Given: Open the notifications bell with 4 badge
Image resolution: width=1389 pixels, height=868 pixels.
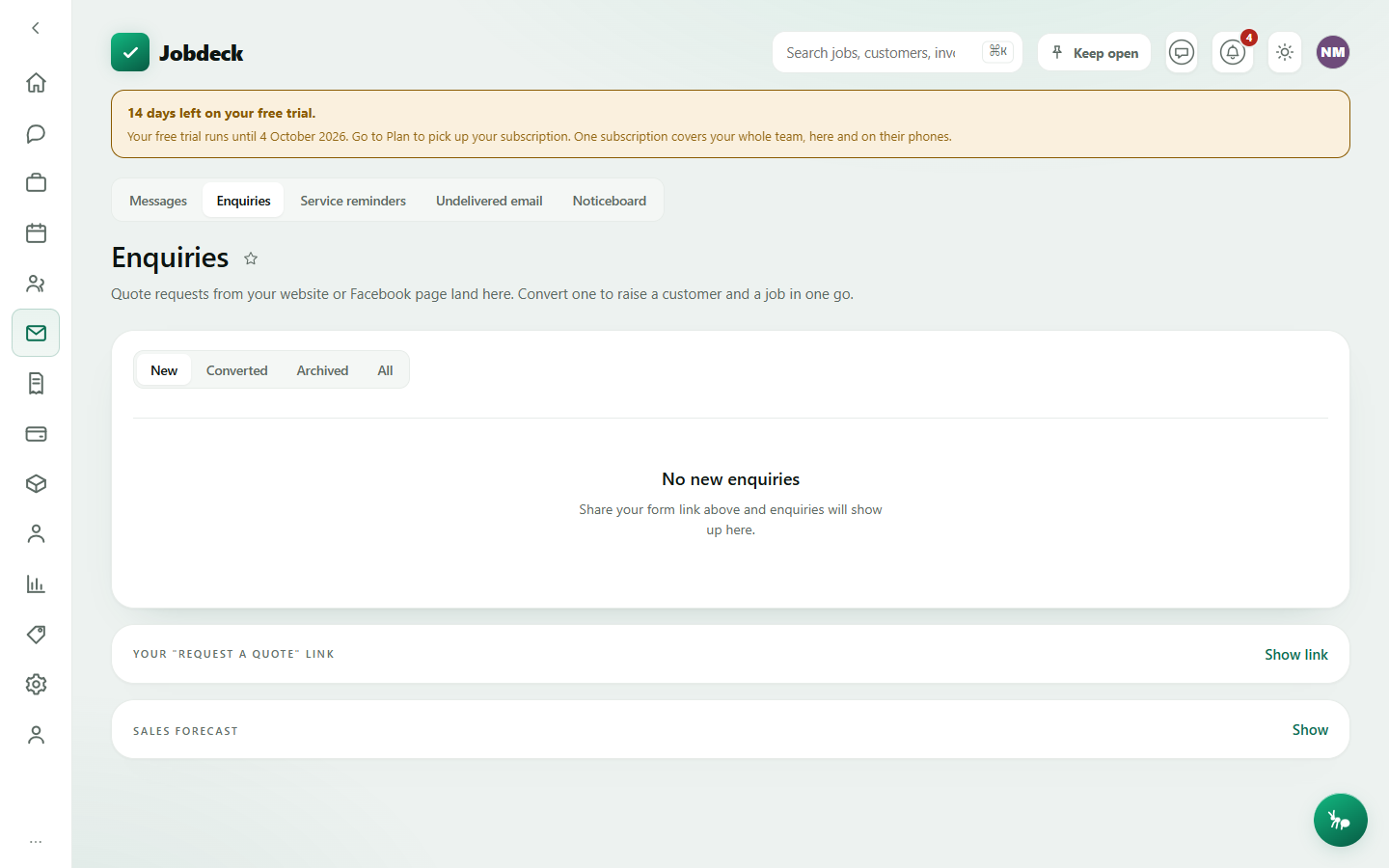Looking at the screenshot, I should 1233,52.
